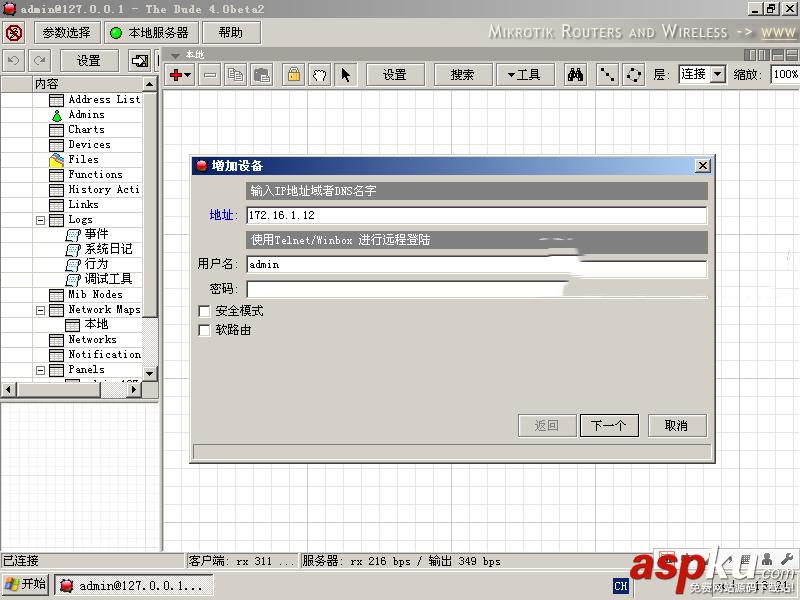Click the www link in banner
This screenshot has width=800, height=600.
click(778, 33)
